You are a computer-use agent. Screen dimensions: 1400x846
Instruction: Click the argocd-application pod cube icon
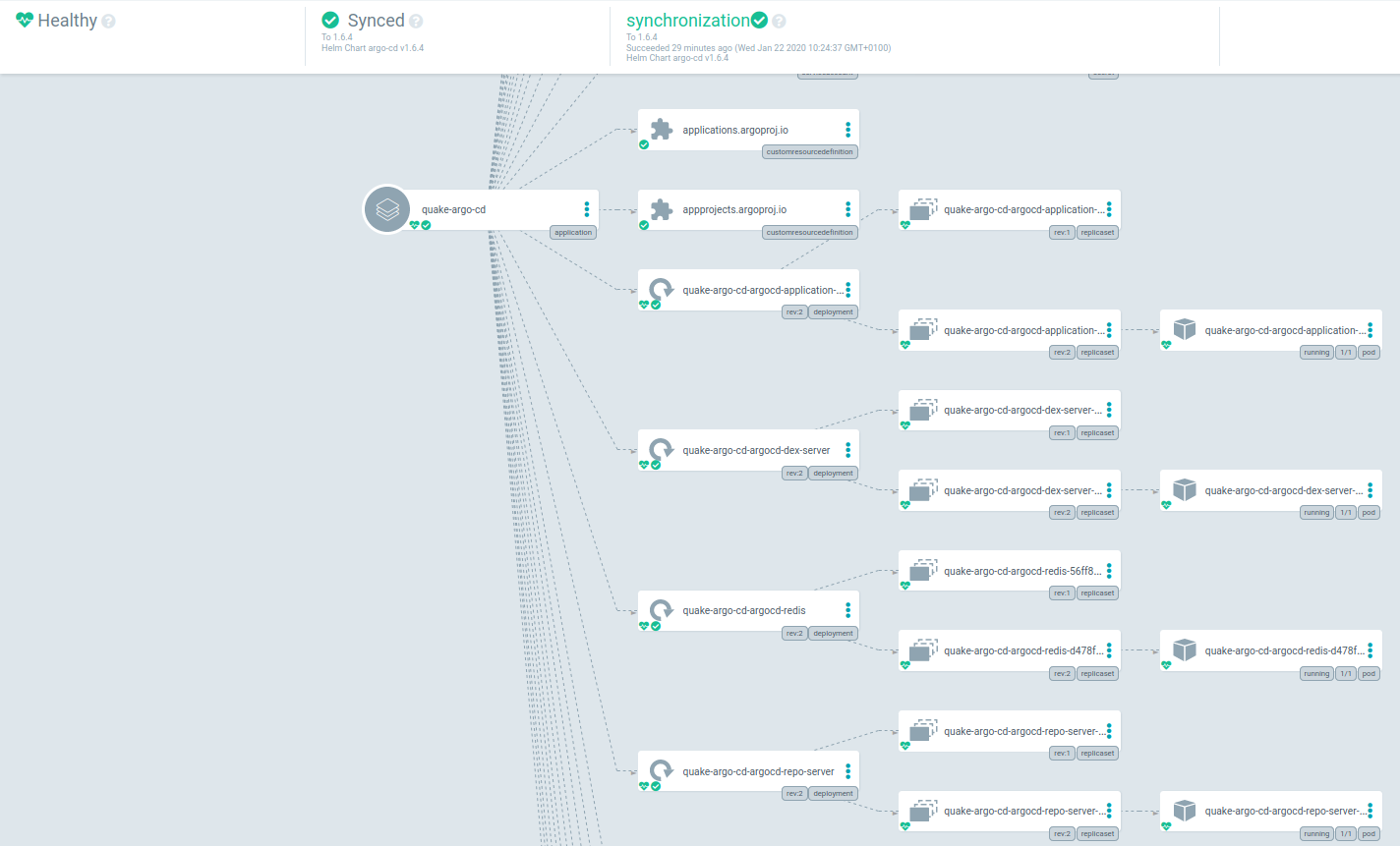[1185, 329]
